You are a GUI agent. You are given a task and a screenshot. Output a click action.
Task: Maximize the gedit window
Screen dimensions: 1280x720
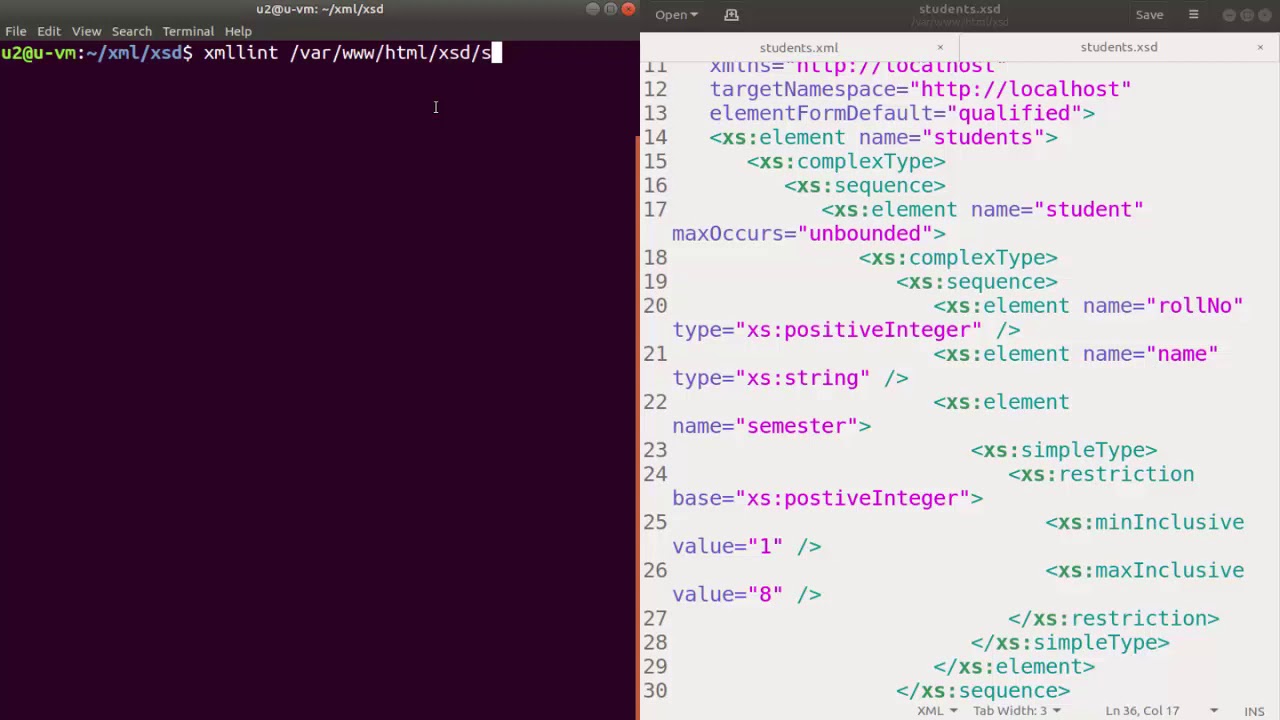click(x=1248, y=15)
